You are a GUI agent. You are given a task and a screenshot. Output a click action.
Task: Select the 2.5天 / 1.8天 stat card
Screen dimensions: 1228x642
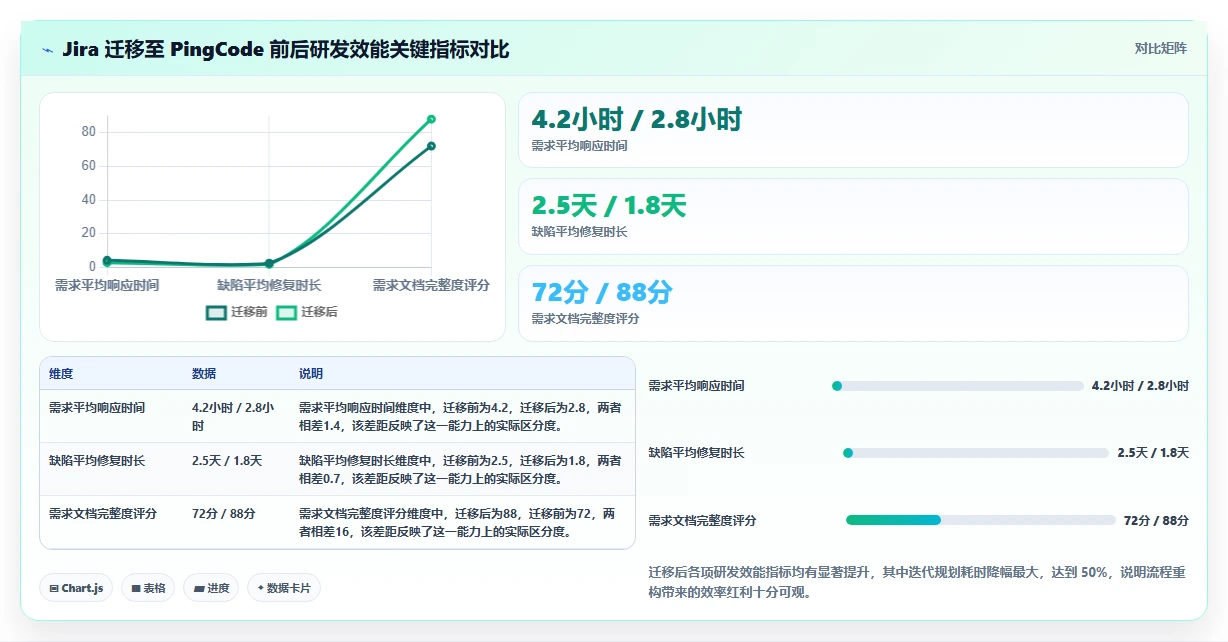point(853,216)
